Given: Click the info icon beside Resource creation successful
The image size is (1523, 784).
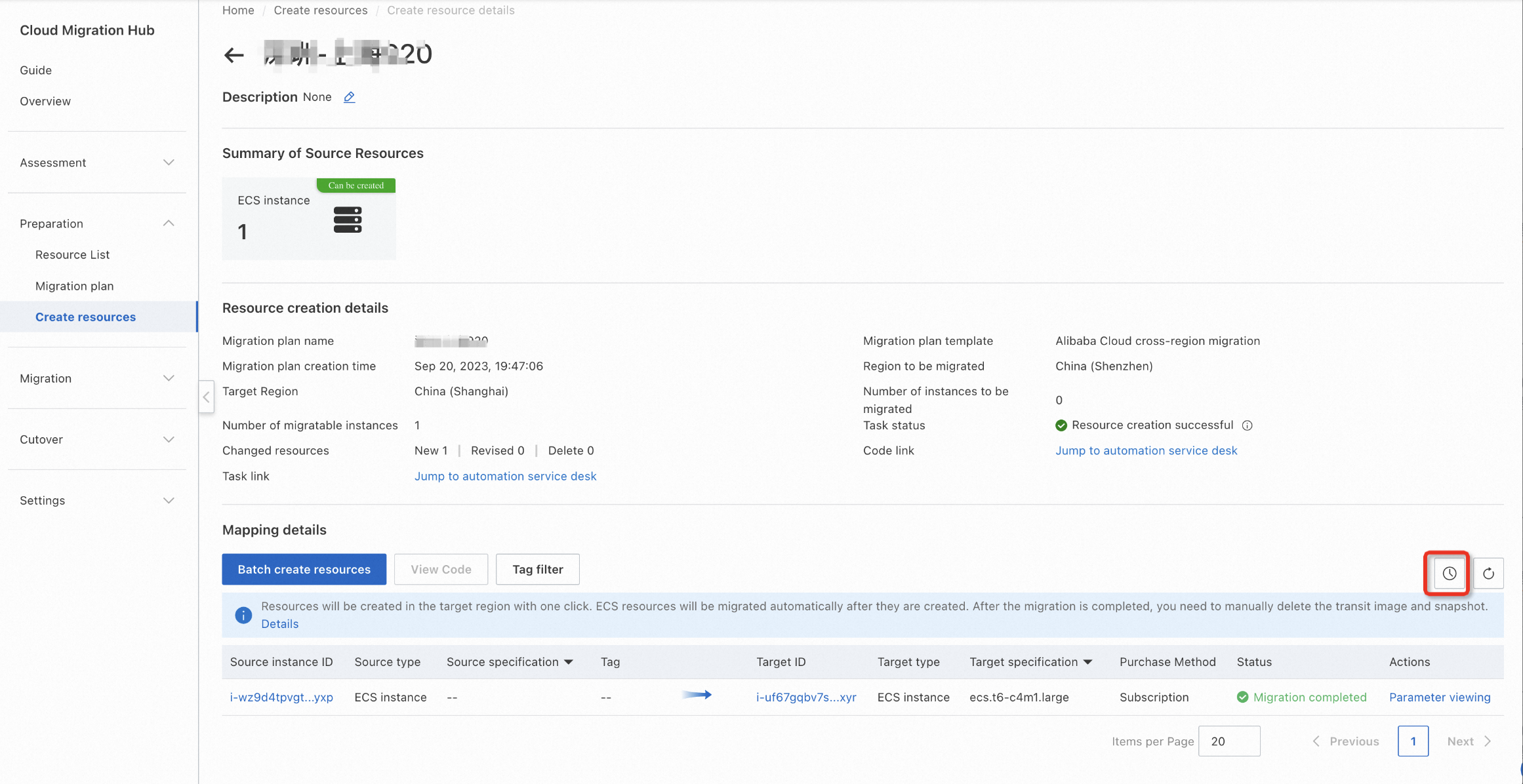Looking at the screenshot, I should tap(1248, 425).
